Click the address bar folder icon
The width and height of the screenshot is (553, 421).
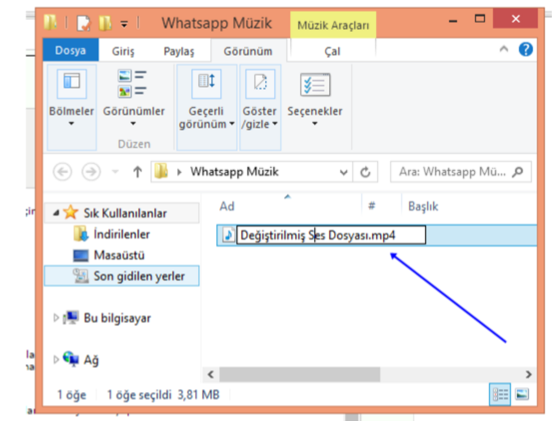(x=161, y=171)
